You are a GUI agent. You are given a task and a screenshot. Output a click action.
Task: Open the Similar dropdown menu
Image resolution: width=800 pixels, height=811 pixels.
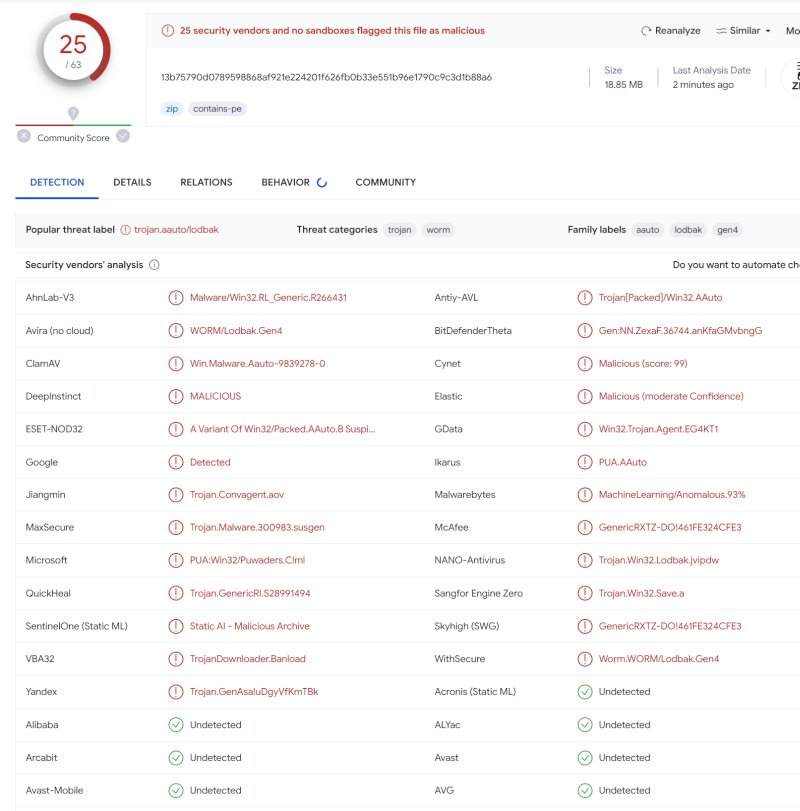pyautogui.click(x=744, y=31)
